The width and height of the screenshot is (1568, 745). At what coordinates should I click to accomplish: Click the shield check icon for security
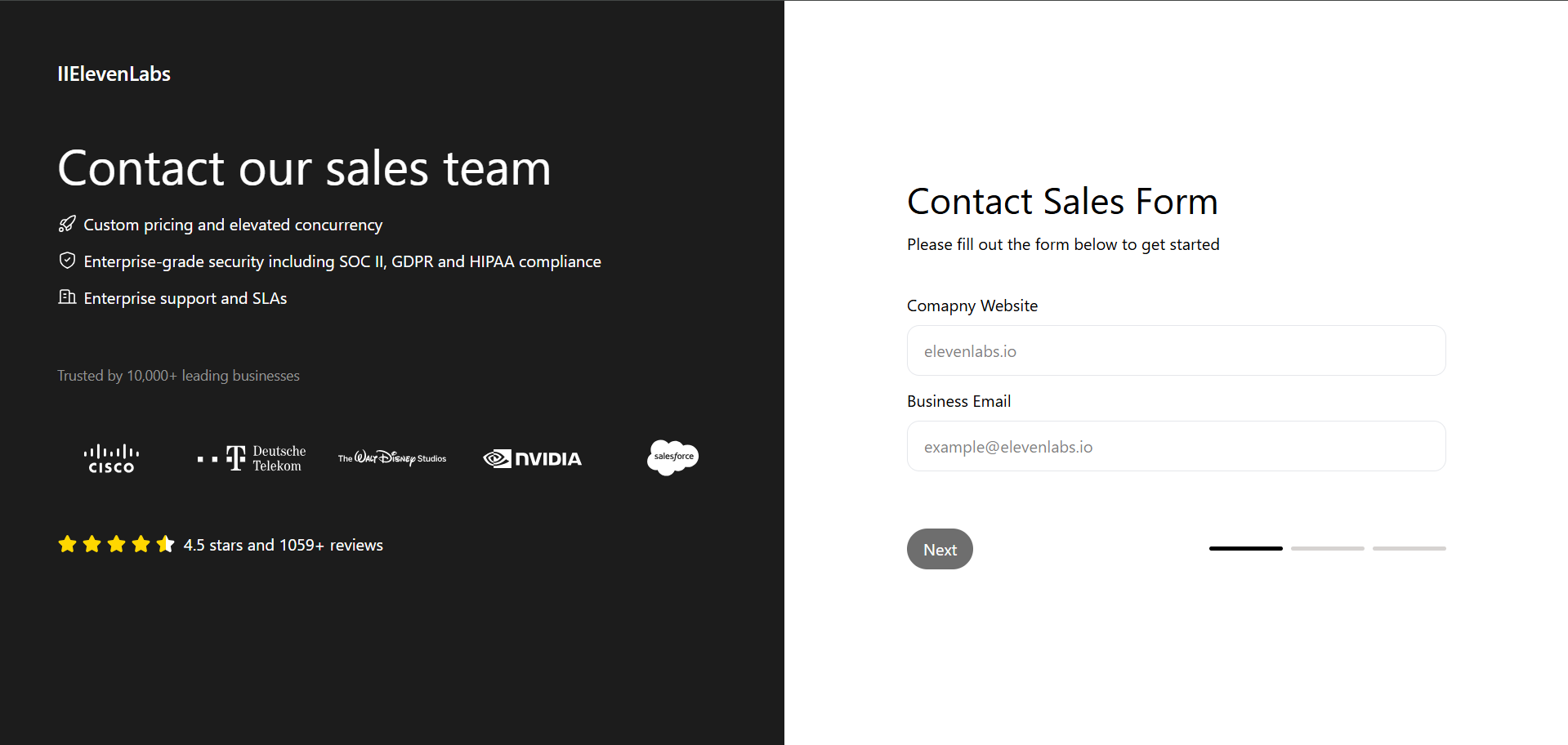point(67,260)
